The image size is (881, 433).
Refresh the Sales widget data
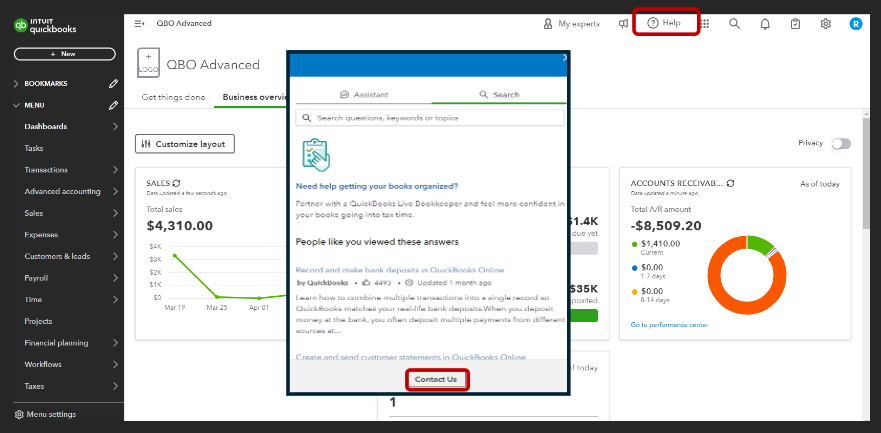(176, 183)
